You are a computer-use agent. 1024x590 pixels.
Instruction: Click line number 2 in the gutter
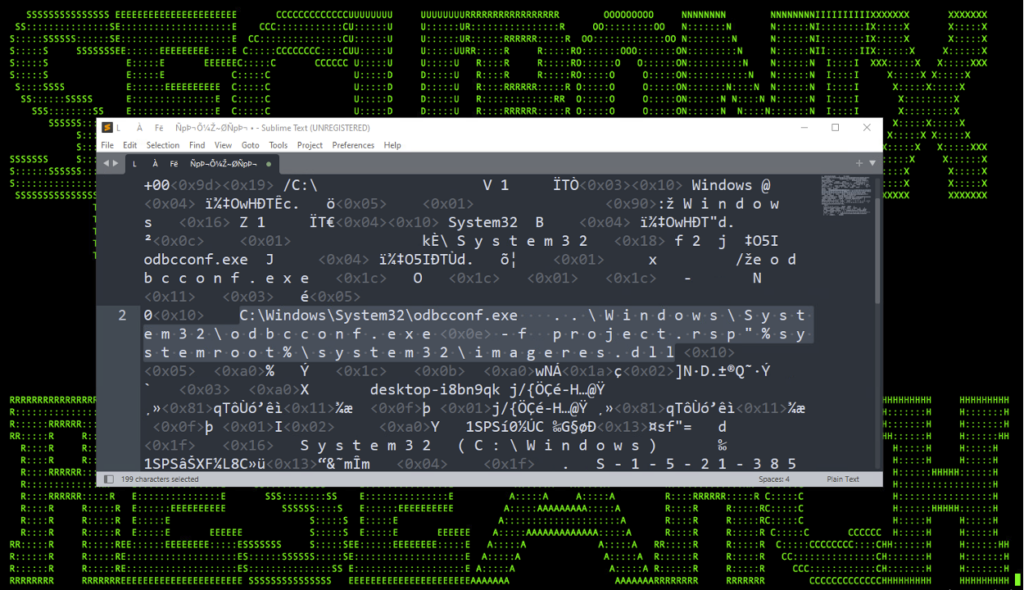click(122, 315)
